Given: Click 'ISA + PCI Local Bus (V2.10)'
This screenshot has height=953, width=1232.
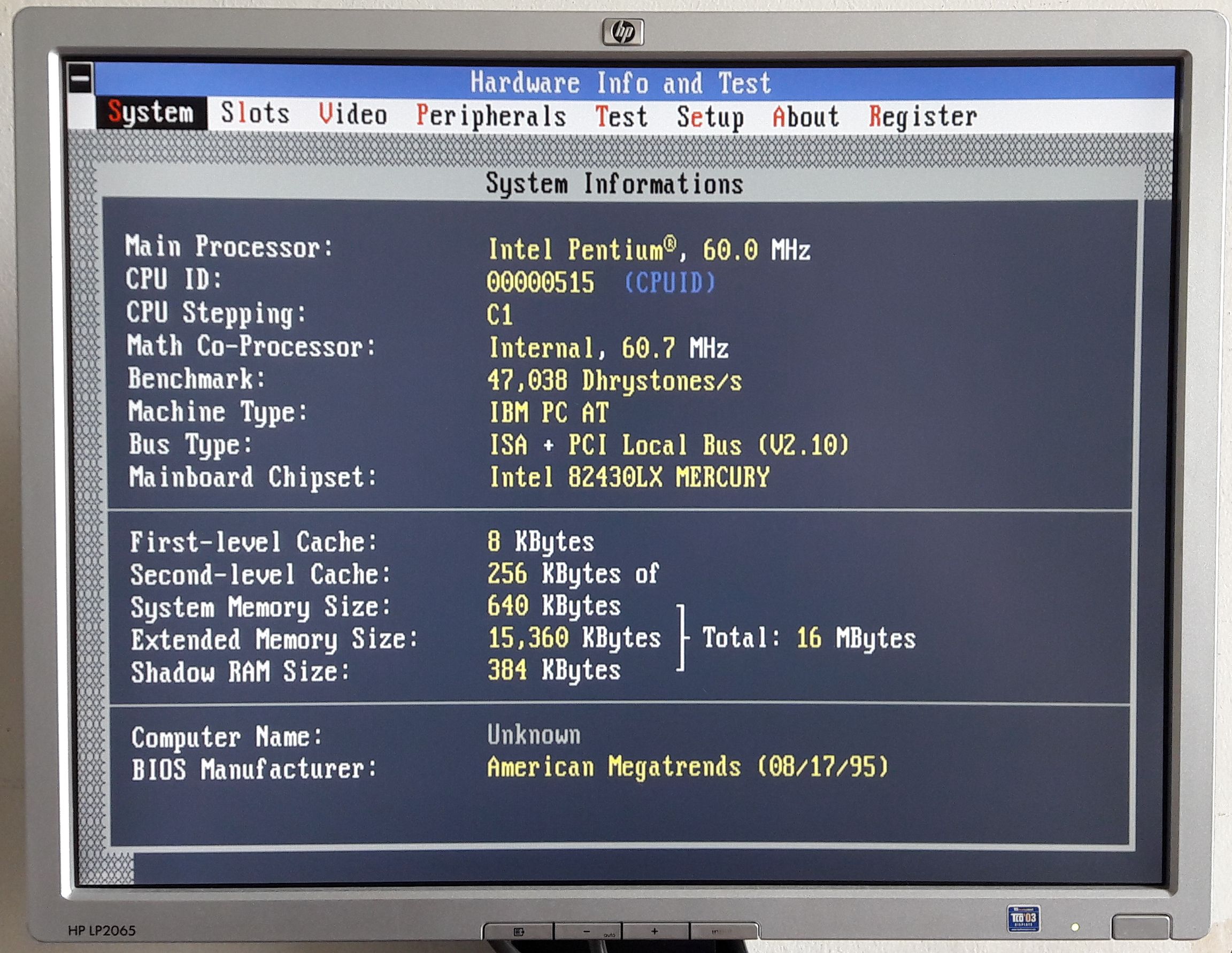Looking at the screenshot, I should point(669,445).
